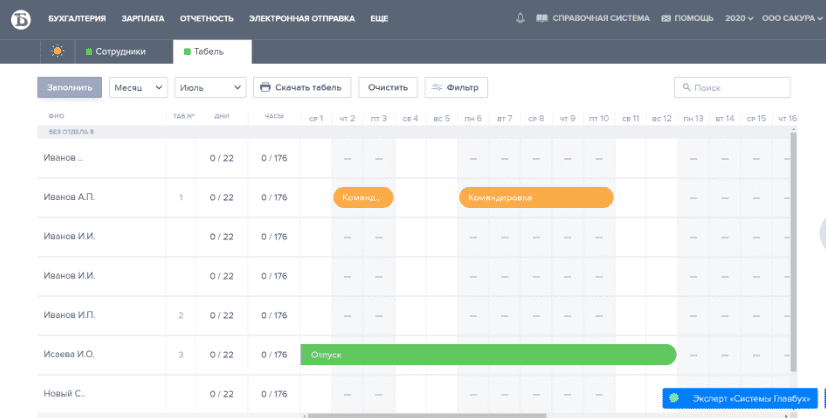Click the envelope icon beside Помощь

666,18
